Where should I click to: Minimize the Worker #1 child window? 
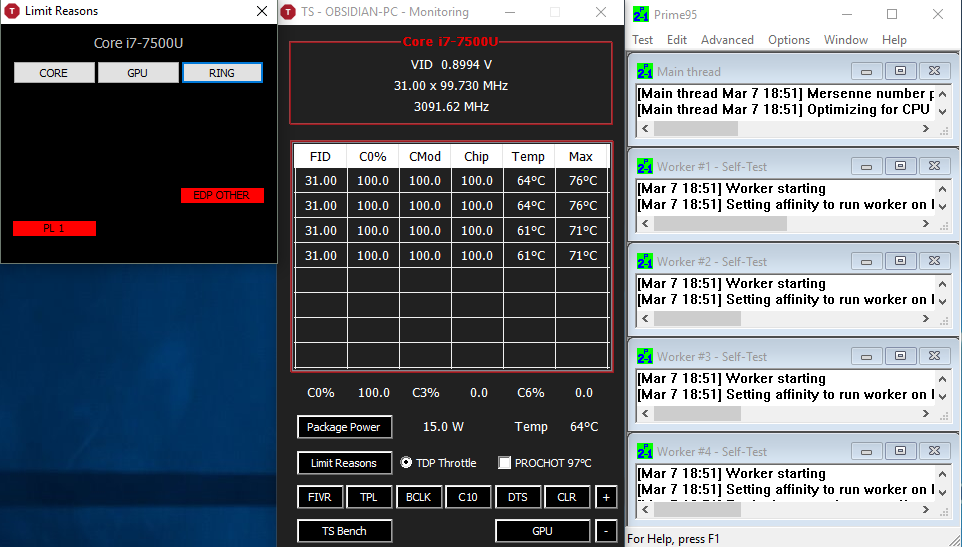pos(866,166)
